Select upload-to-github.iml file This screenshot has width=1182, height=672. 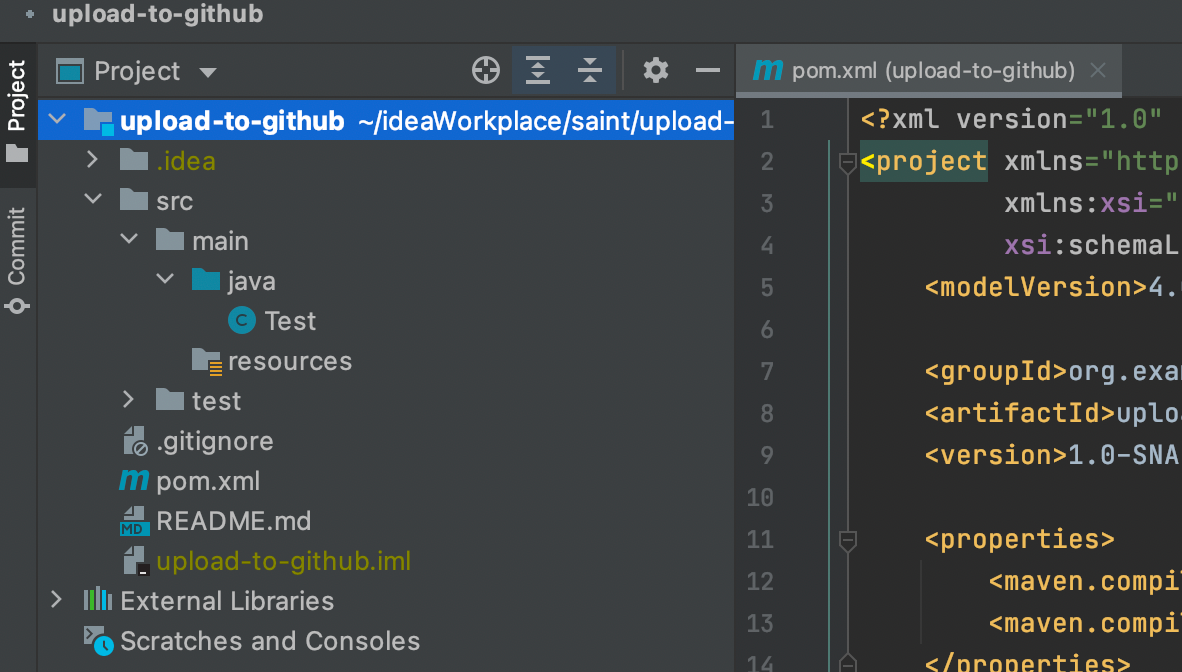pos(283,561)
